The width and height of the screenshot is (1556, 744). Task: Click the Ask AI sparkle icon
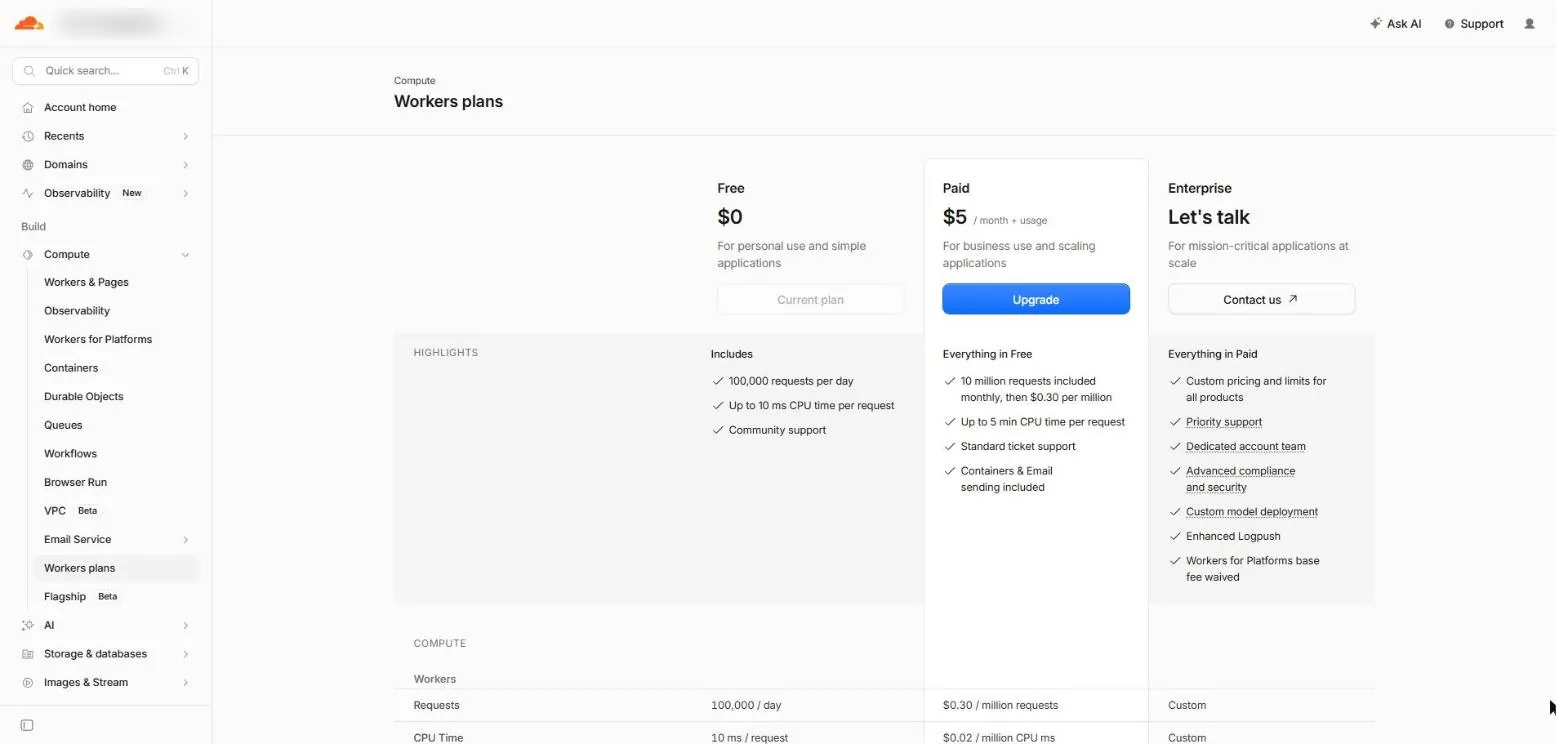click(x=1376, y=24)
